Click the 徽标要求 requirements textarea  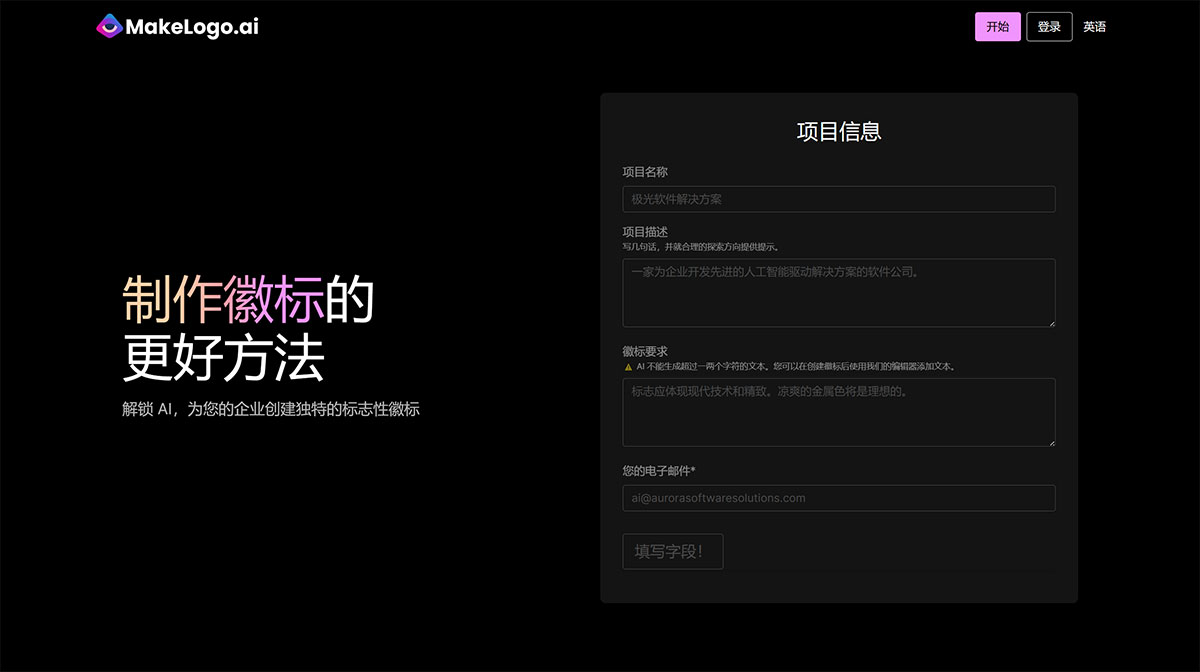point(839,412)
